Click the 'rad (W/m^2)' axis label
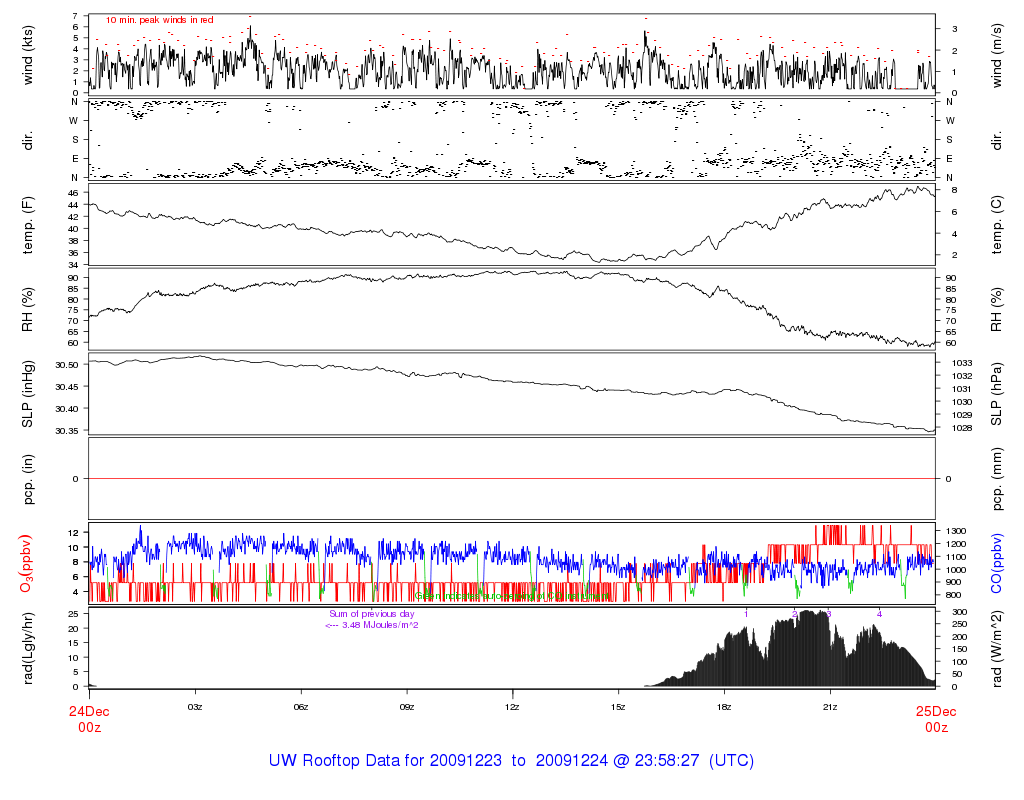This screenshot has height=800, width=1024. tap(997, 648)
